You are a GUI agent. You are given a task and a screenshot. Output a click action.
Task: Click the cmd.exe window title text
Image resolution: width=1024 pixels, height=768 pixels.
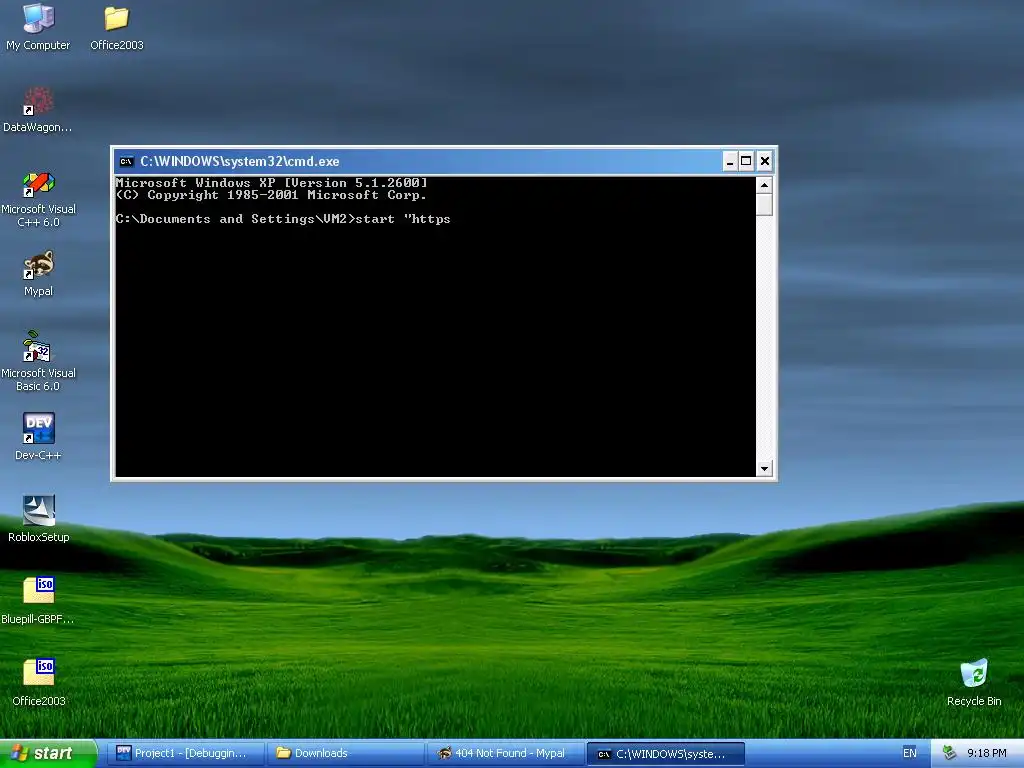(240, 161)
